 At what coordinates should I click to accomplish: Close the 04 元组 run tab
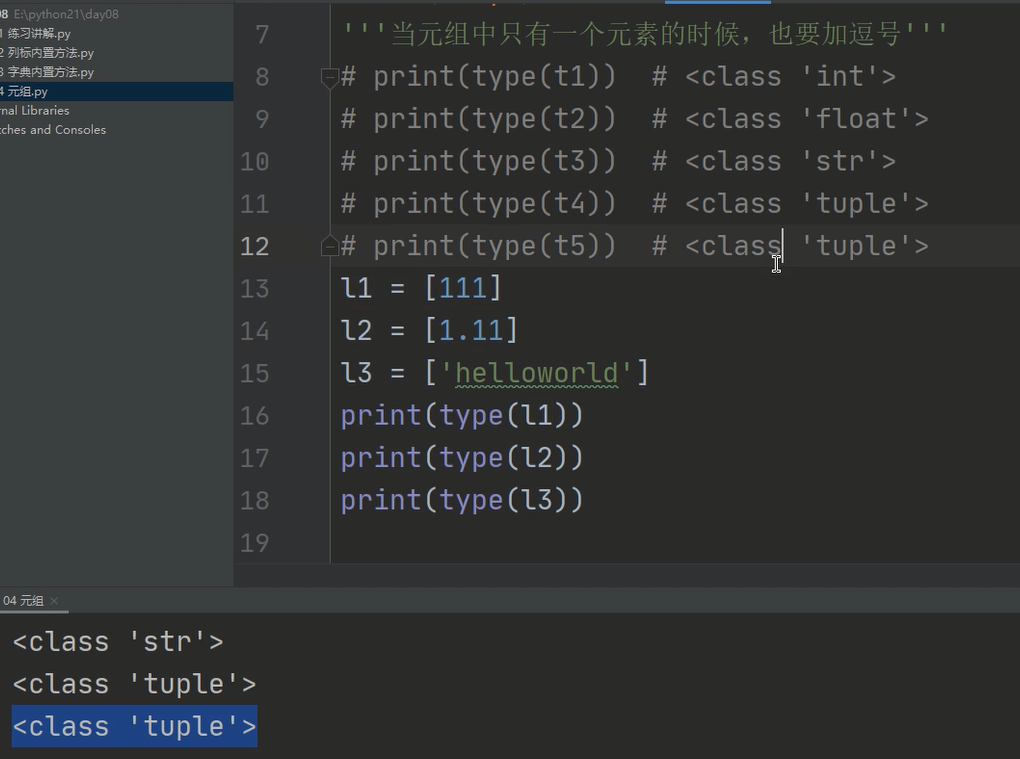[x=54, y=601]
